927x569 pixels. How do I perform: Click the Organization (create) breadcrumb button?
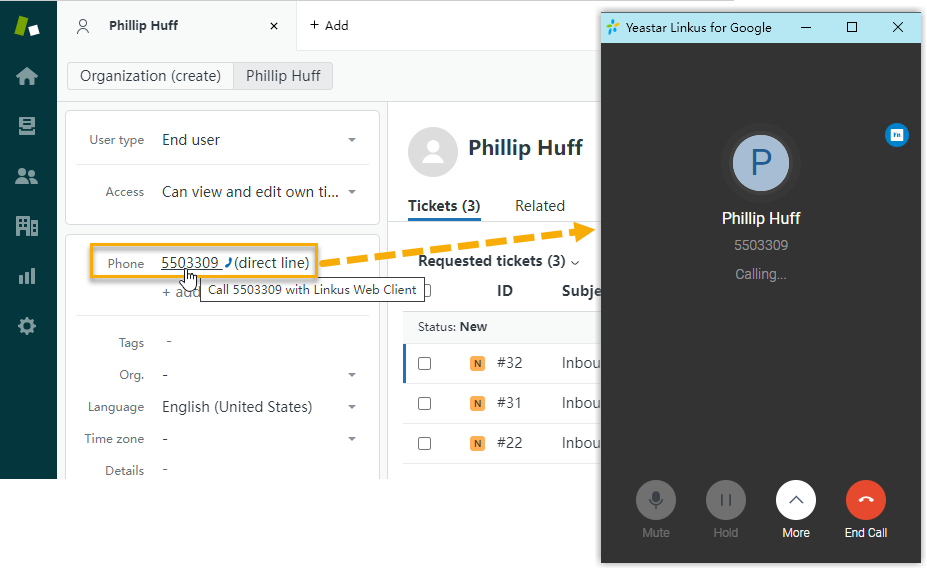[150, 76]
